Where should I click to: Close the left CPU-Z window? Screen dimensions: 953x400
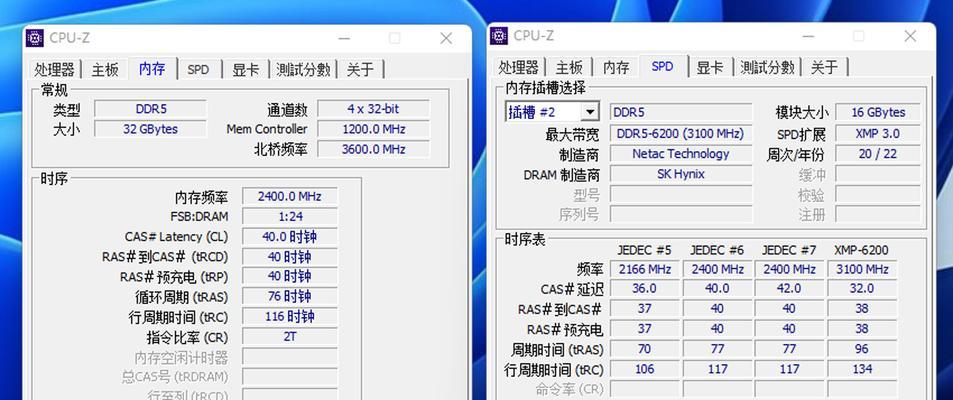(x=446, y=38)
